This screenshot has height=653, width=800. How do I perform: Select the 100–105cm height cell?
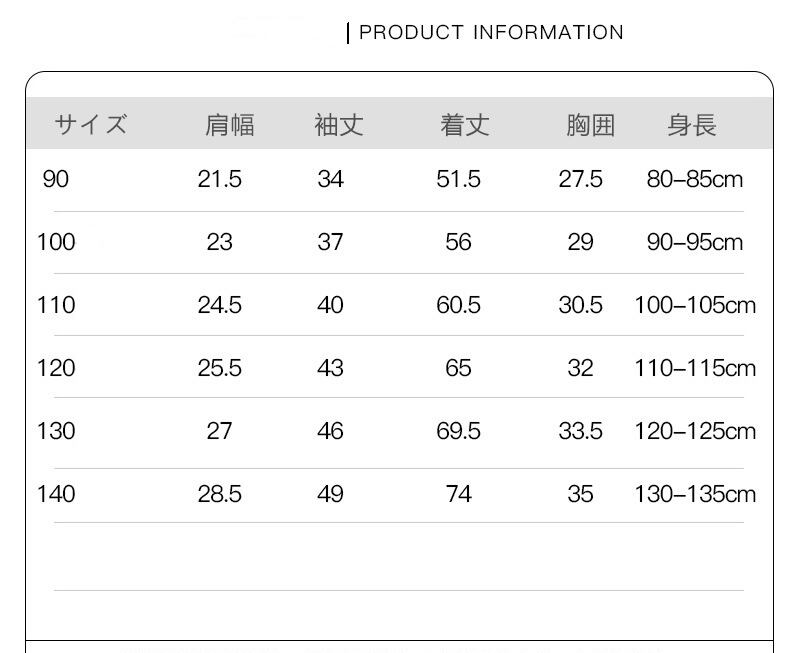pyautogui.click(x=695, y=305)
